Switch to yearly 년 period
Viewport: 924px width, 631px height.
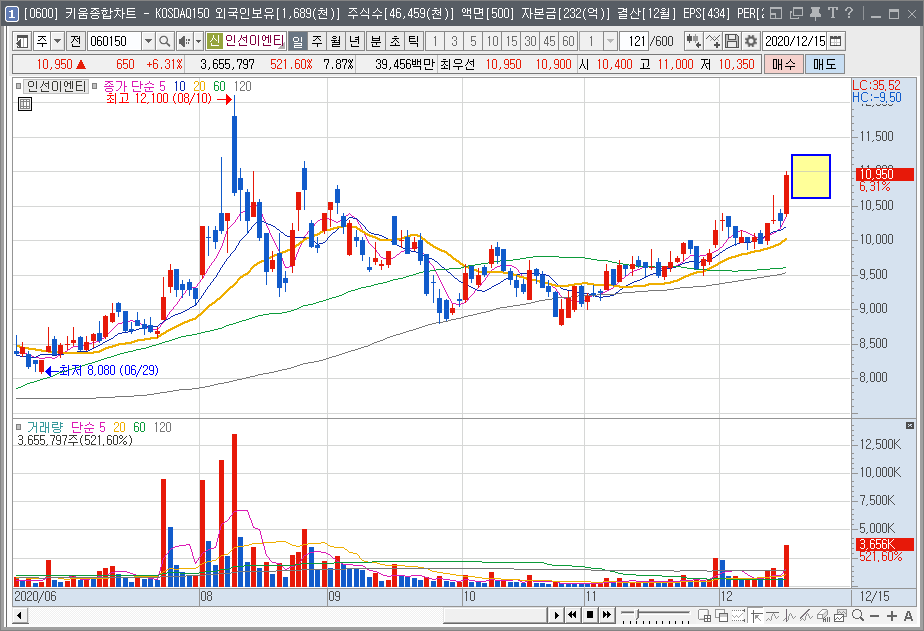tap(354, 41)
